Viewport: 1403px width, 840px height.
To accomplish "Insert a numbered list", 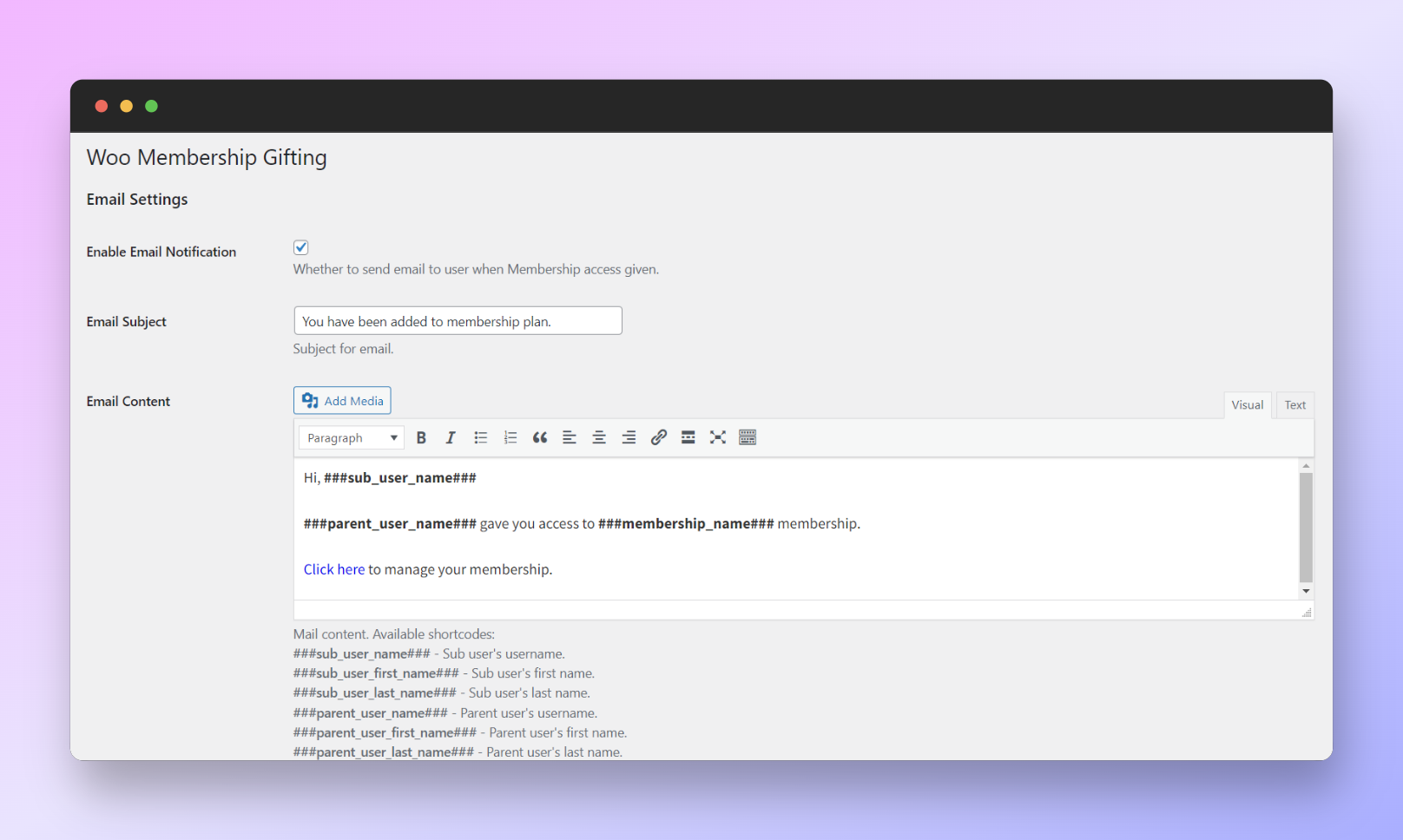I will click(x=510, y=437).
